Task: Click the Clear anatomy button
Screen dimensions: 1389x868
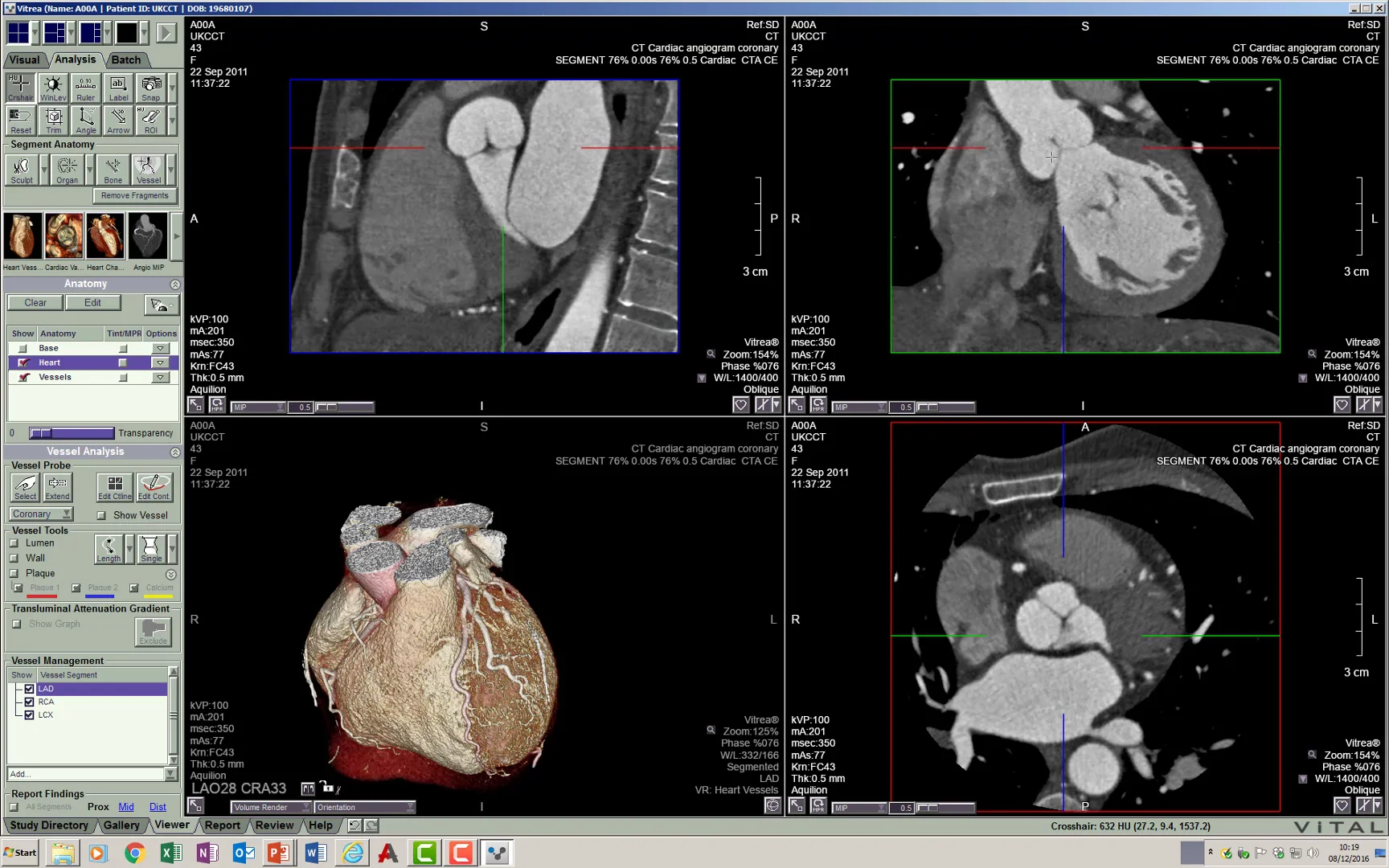Action: [x=35, y=304]
